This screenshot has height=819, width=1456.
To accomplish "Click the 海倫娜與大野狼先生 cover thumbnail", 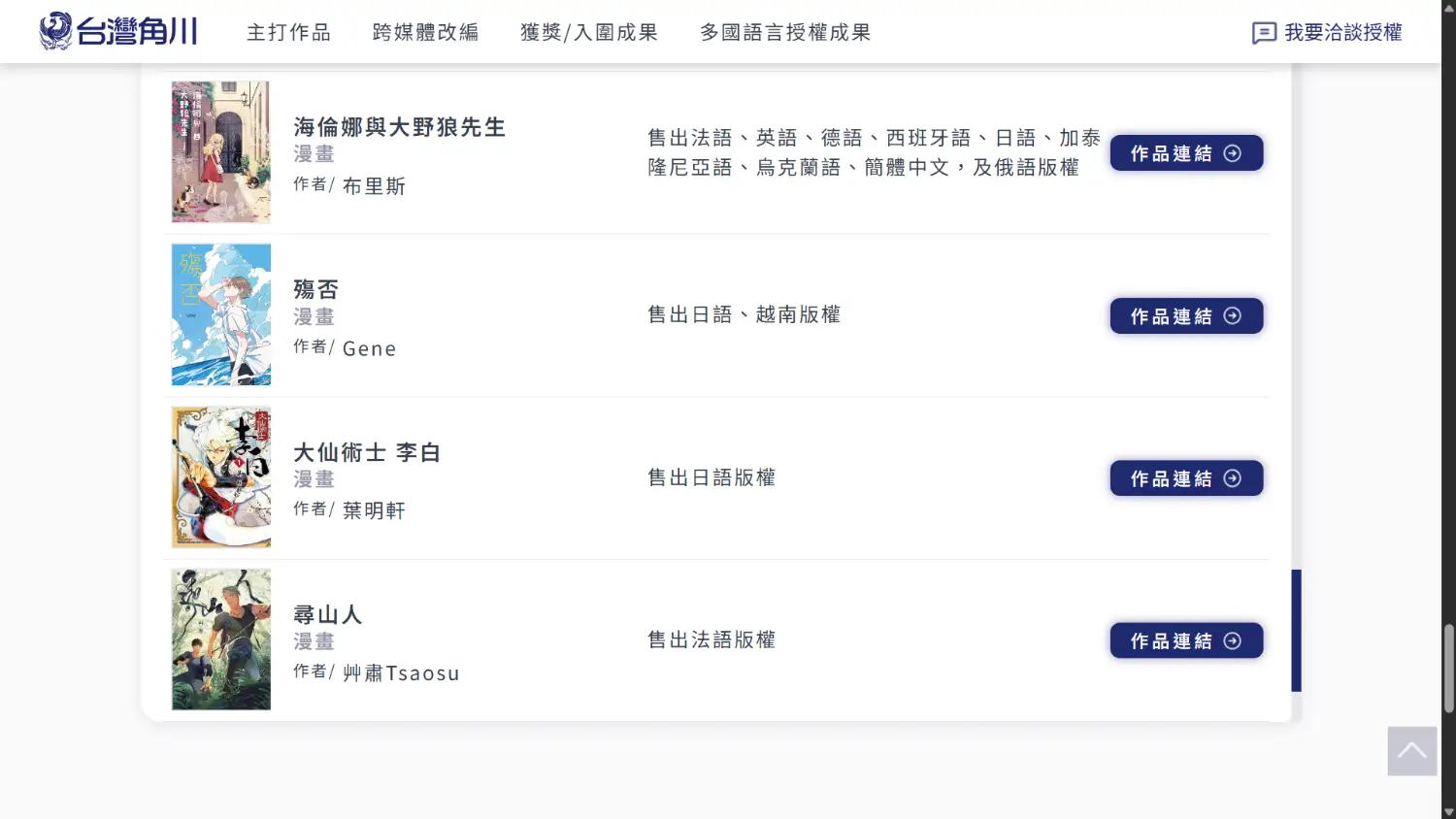I will [221, 152].
